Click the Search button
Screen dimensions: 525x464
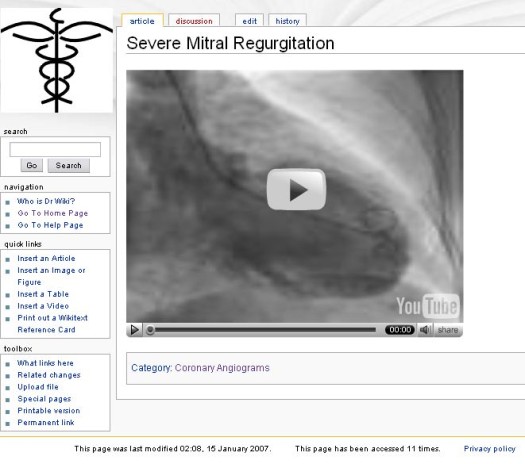(x=69, y=165)
